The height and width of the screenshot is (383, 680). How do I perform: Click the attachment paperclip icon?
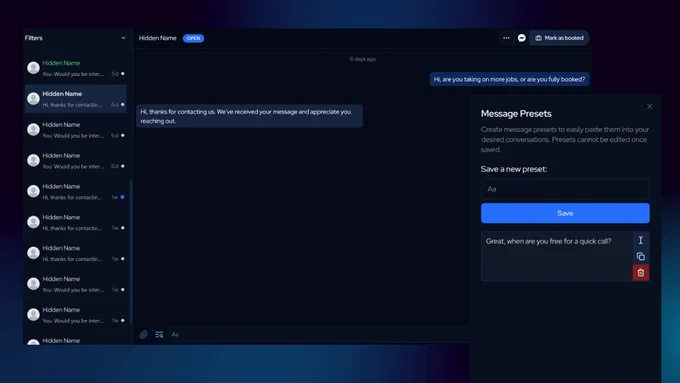[x=143, y=334]
